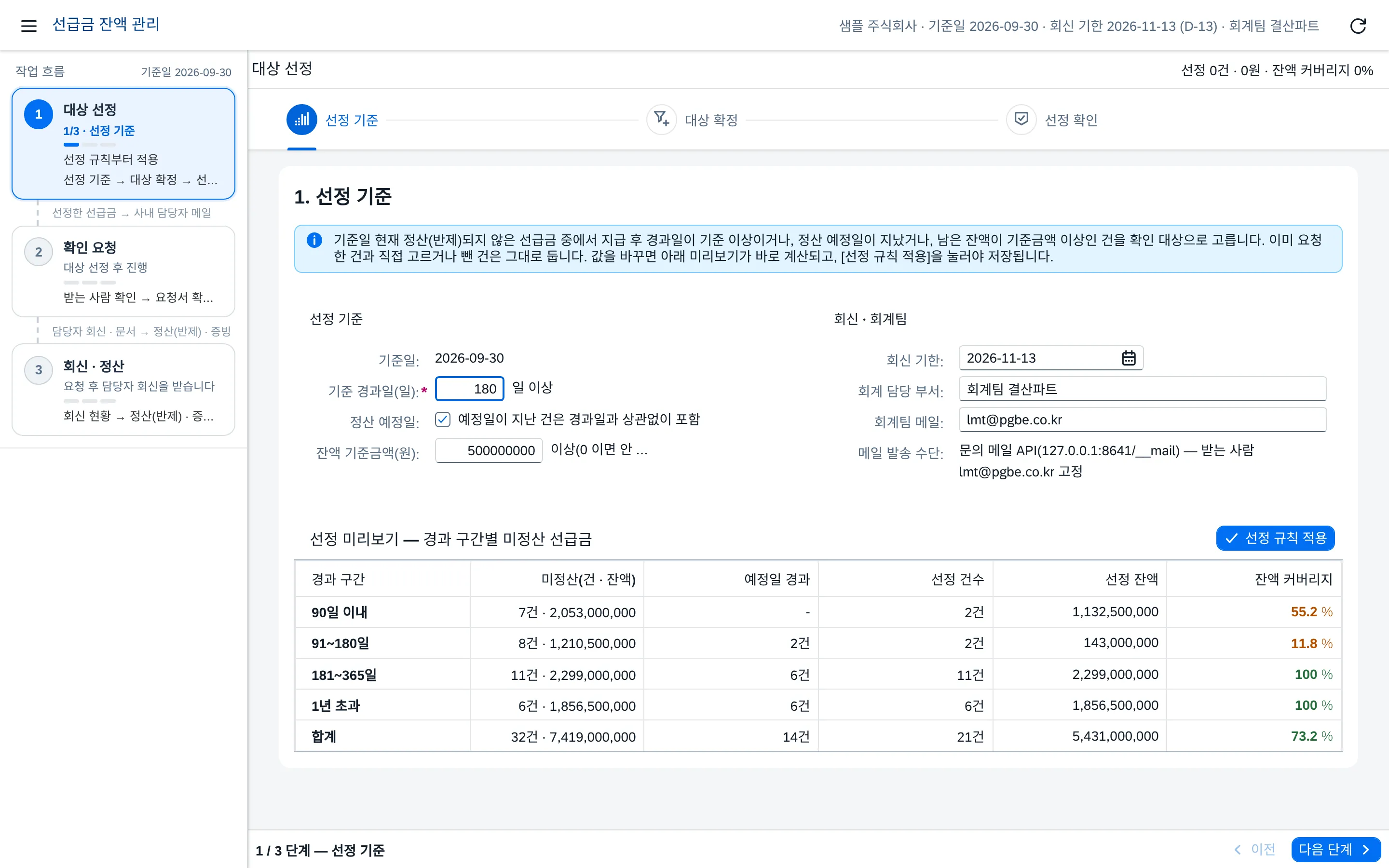The height and width of the screenshot is (868, 1389).
Task: Select the 181~365일 row label
Action: 344,675
